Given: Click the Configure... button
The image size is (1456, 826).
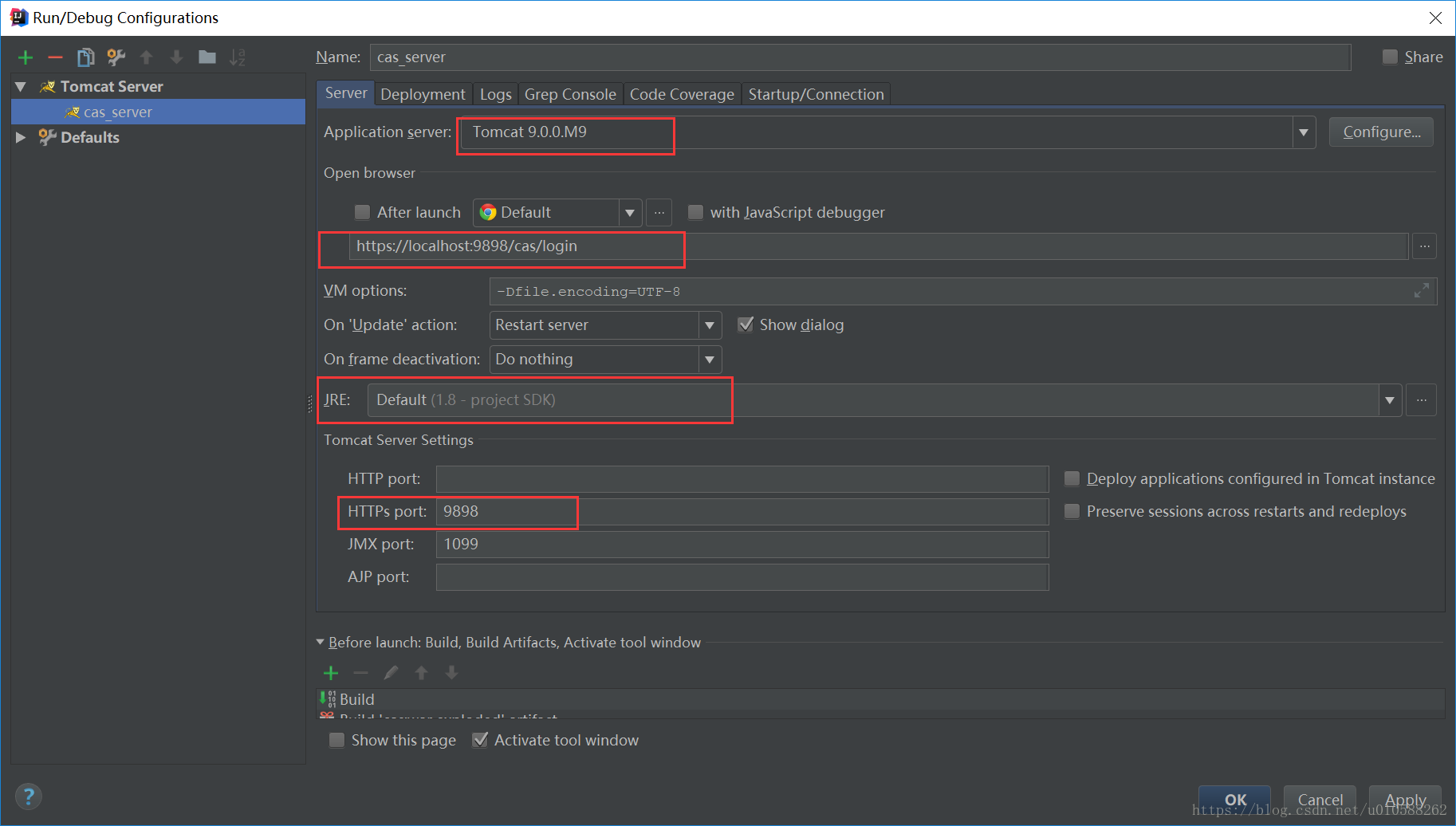Looking at the screenshot, I should pos(1381,132).
